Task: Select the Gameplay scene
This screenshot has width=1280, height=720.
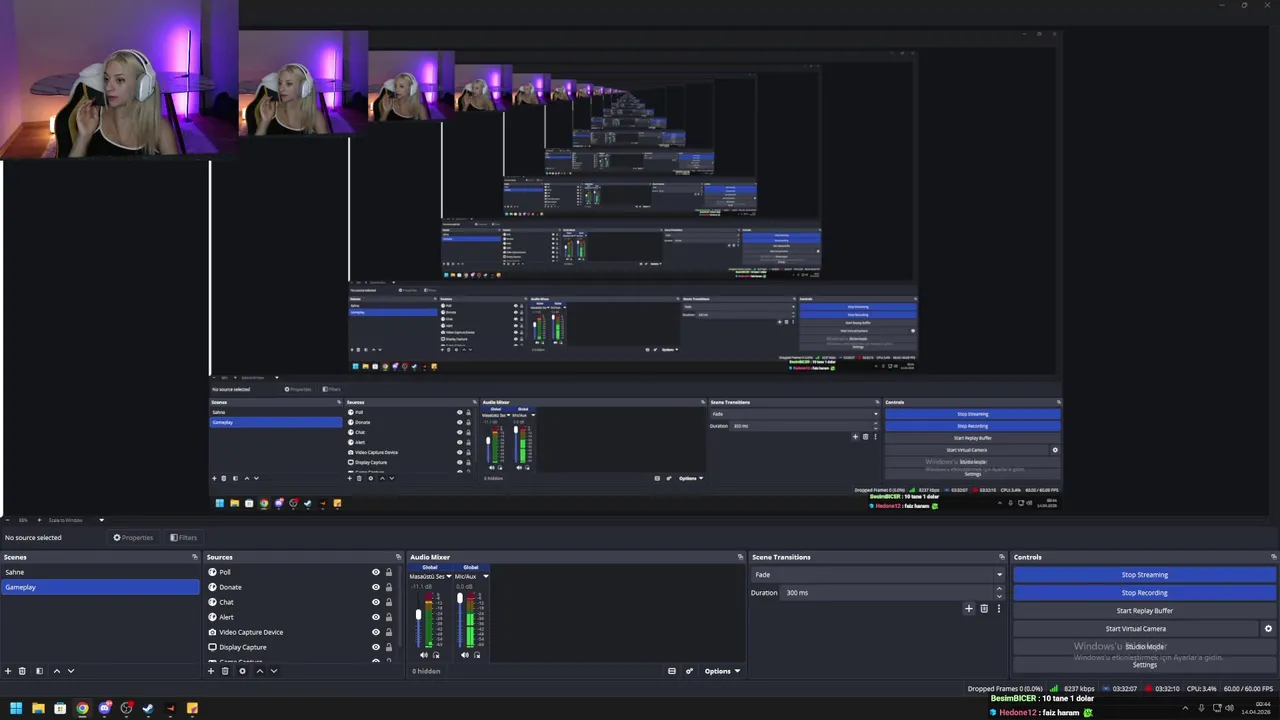Action: [x=100, y=587]
